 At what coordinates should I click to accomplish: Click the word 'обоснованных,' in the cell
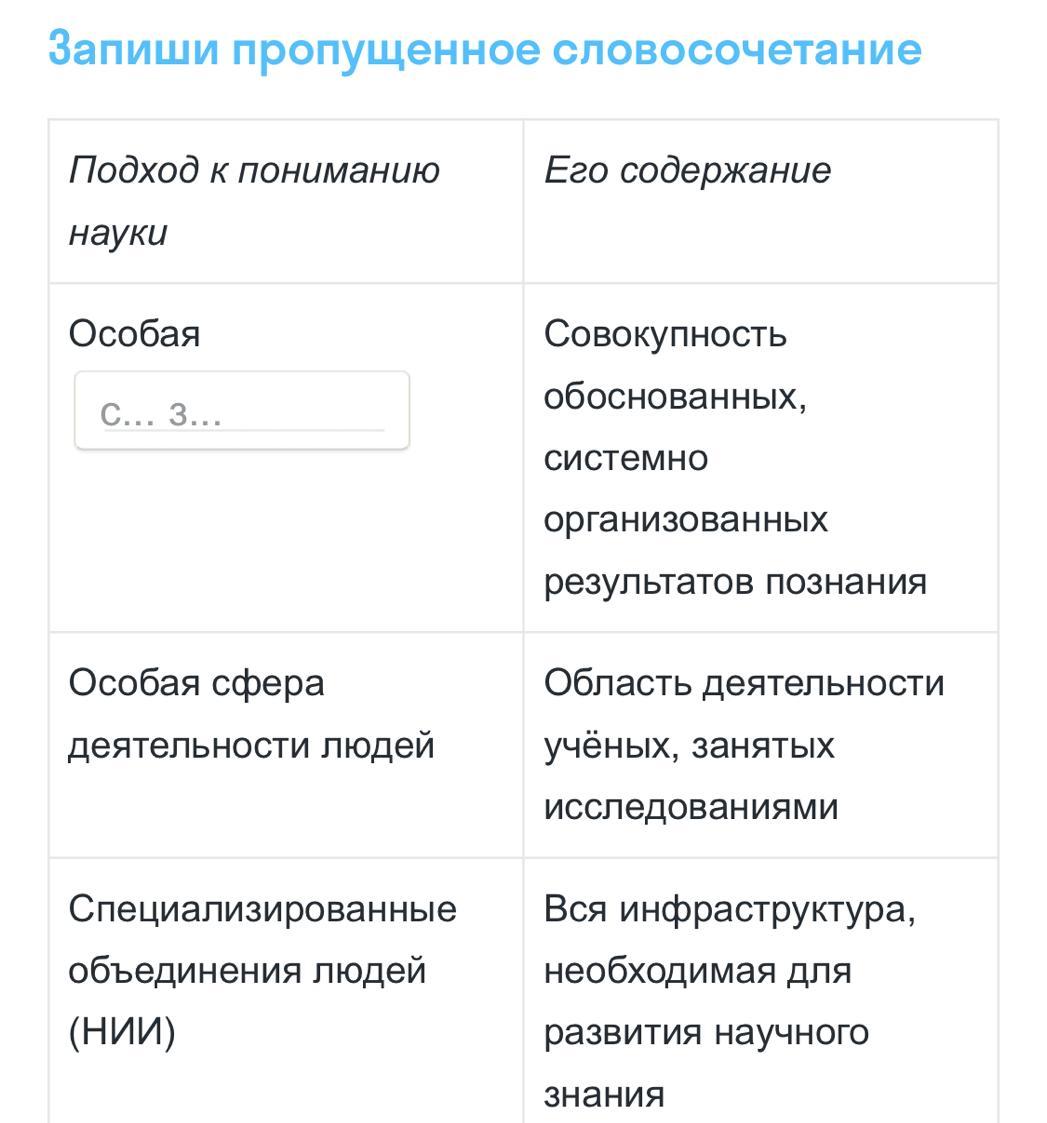click(675, 396)
